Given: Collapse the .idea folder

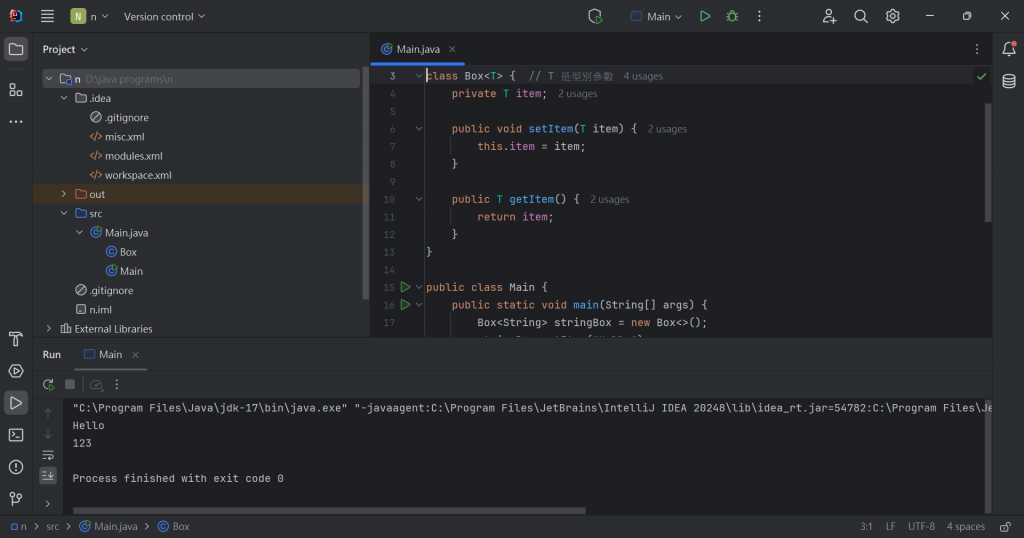Looking at the screenshot, I should click(64, 98).
